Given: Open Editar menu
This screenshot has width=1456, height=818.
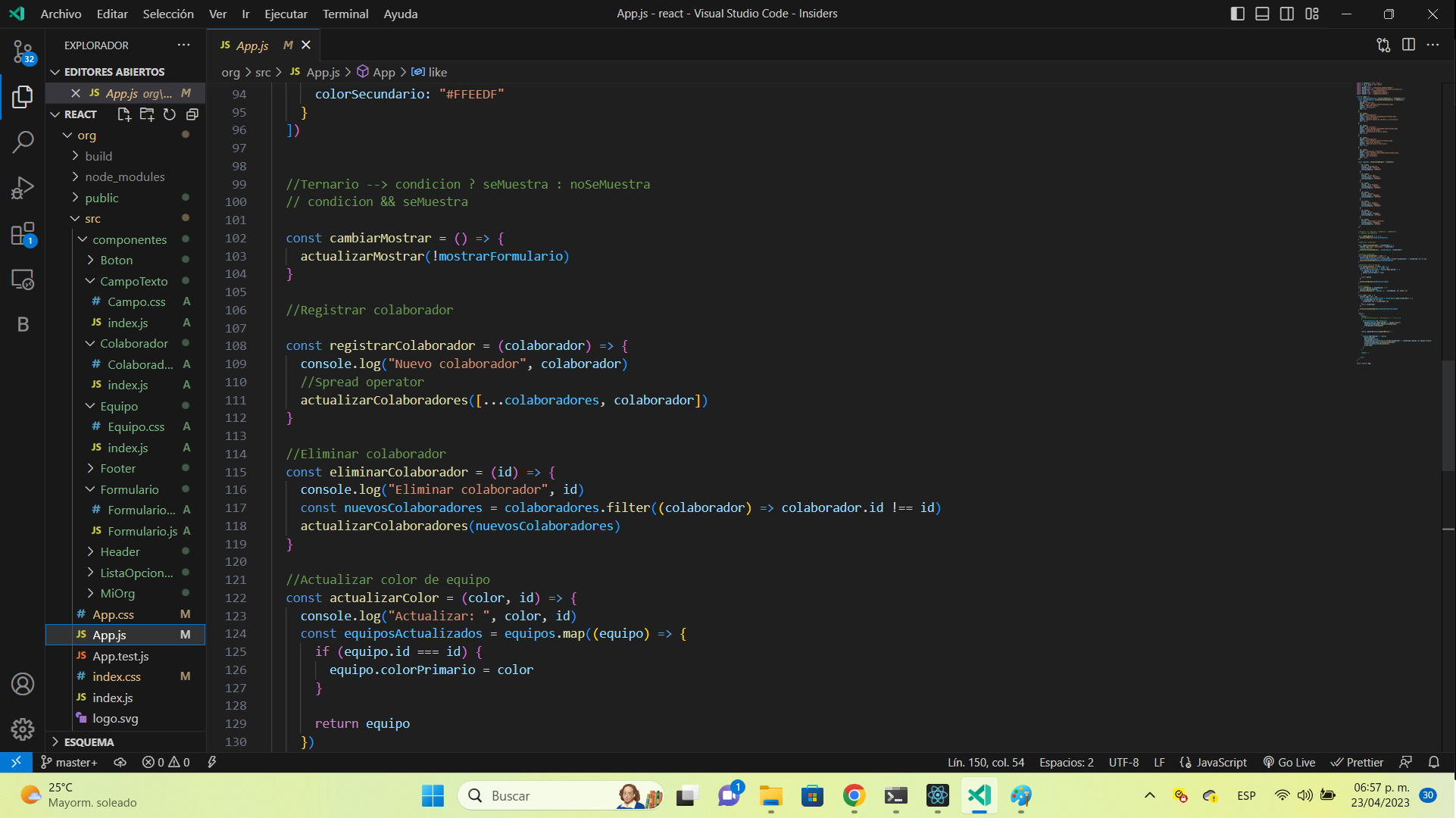Looking at the screenshot, I should click(x=112, y=14).
